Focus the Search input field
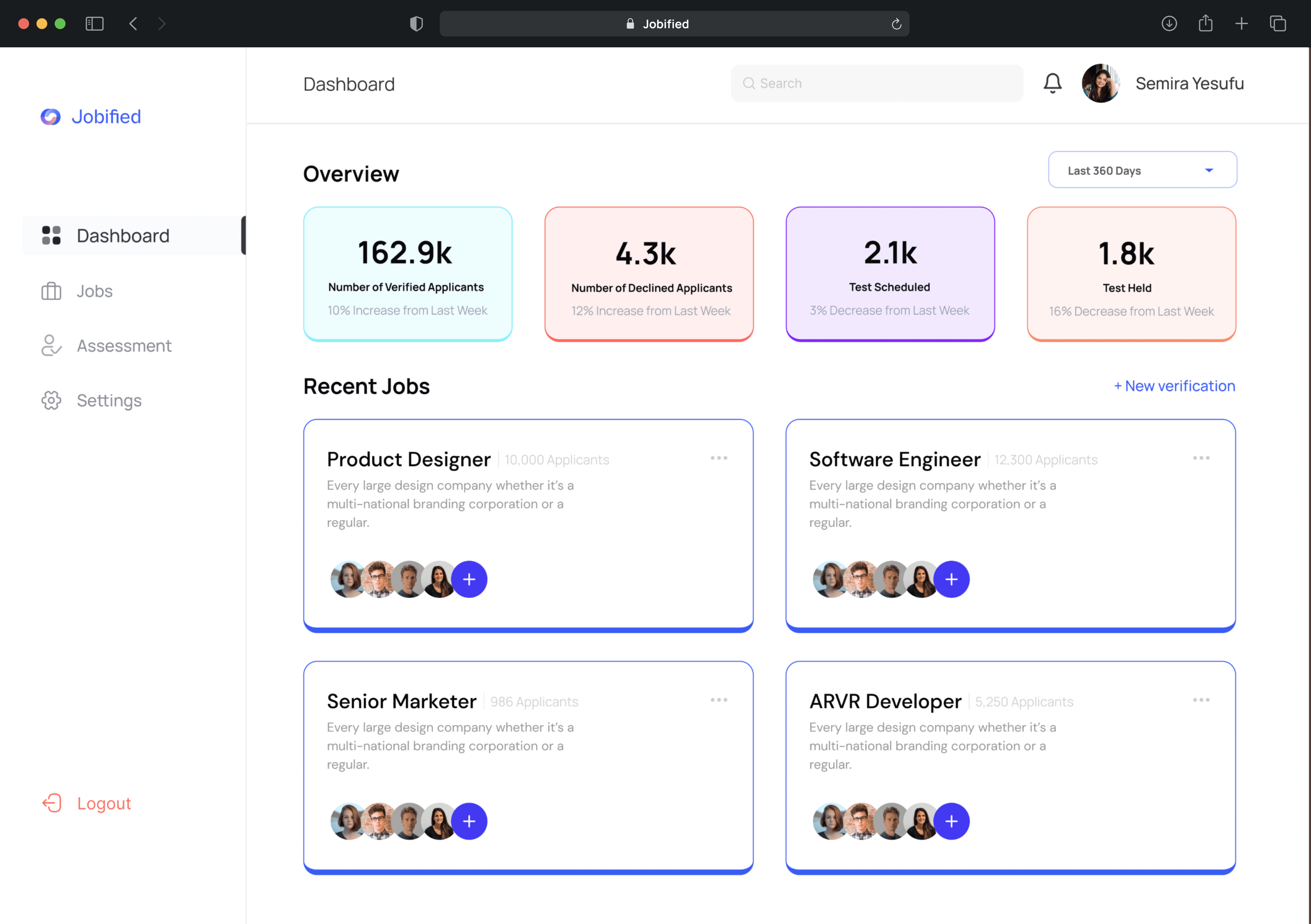Screen dimensions: 1311x924 tap(877, 83)
